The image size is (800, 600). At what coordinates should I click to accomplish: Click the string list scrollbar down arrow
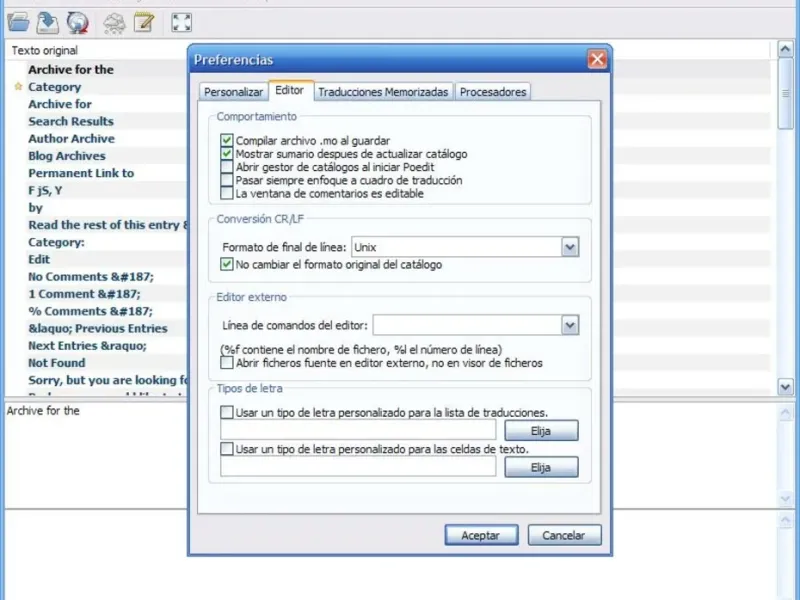pos(785,386)
